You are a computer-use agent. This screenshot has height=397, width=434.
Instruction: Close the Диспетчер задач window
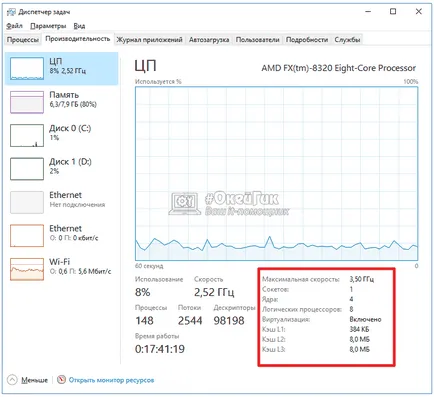[x=419, y=12]
